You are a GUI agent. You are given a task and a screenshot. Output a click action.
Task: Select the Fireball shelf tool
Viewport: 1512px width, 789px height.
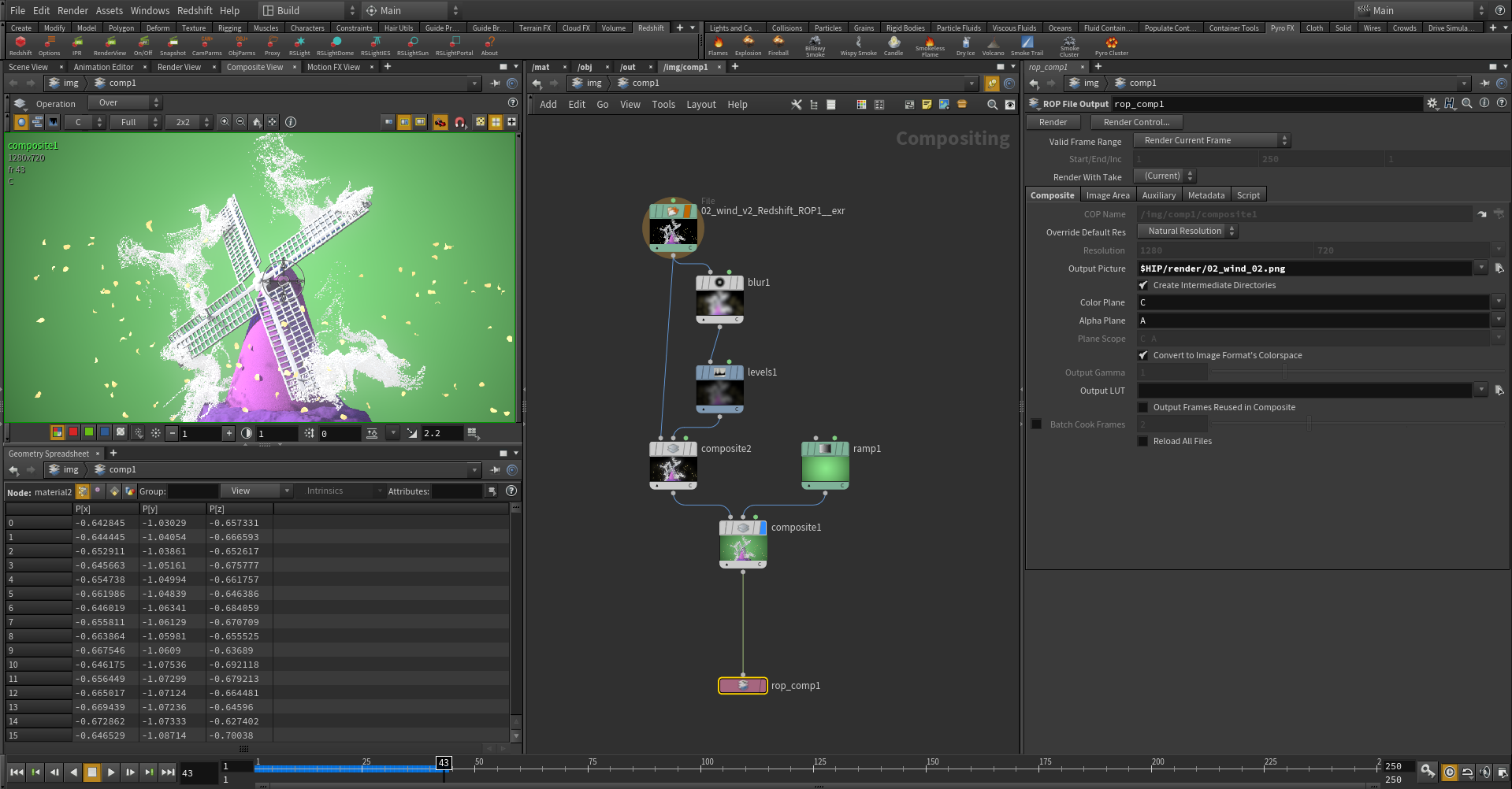tap(778, 46)
